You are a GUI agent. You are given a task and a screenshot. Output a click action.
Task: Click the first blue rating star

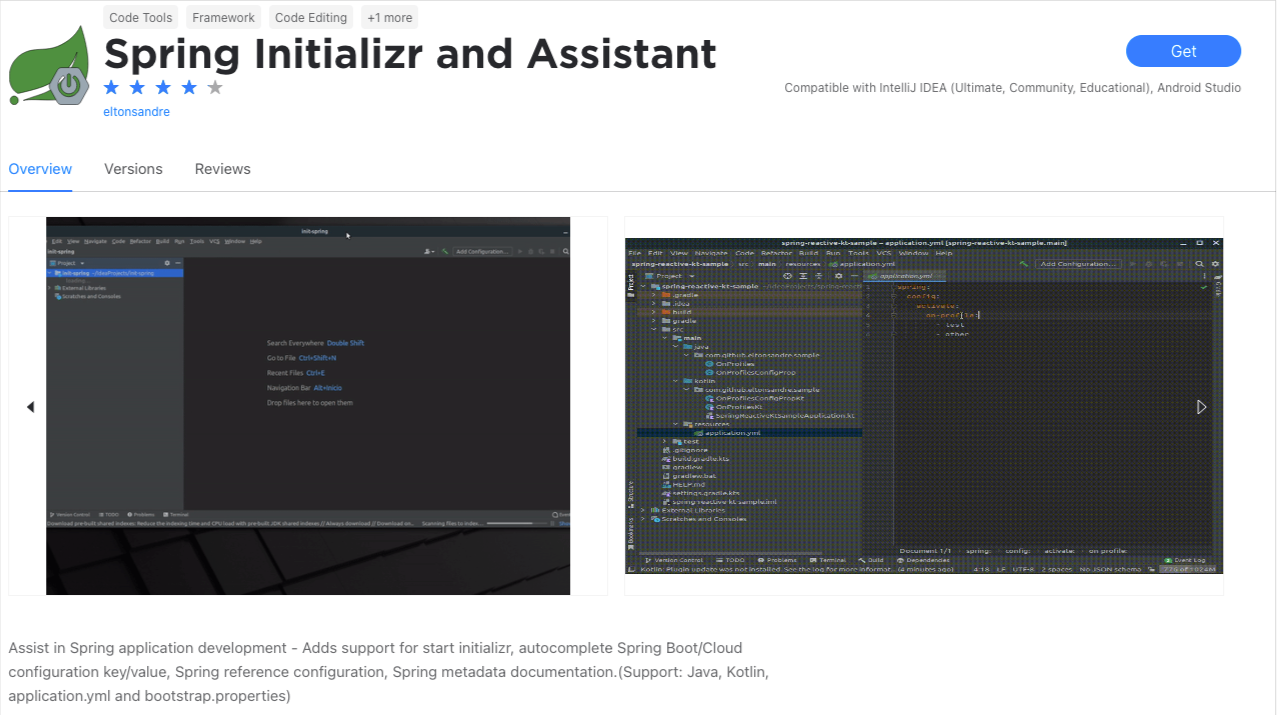click(112, 87)
